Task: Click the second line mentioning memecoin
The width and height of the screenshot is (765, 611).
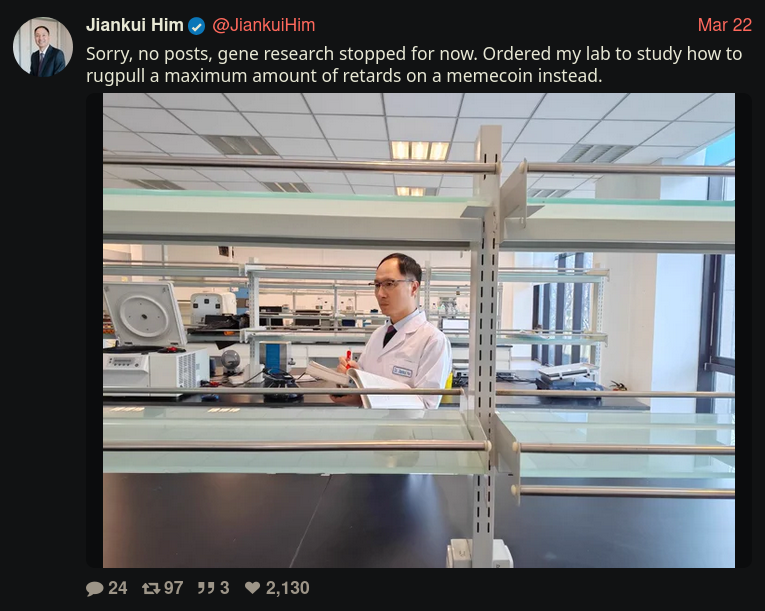Action: coord(344,76)
